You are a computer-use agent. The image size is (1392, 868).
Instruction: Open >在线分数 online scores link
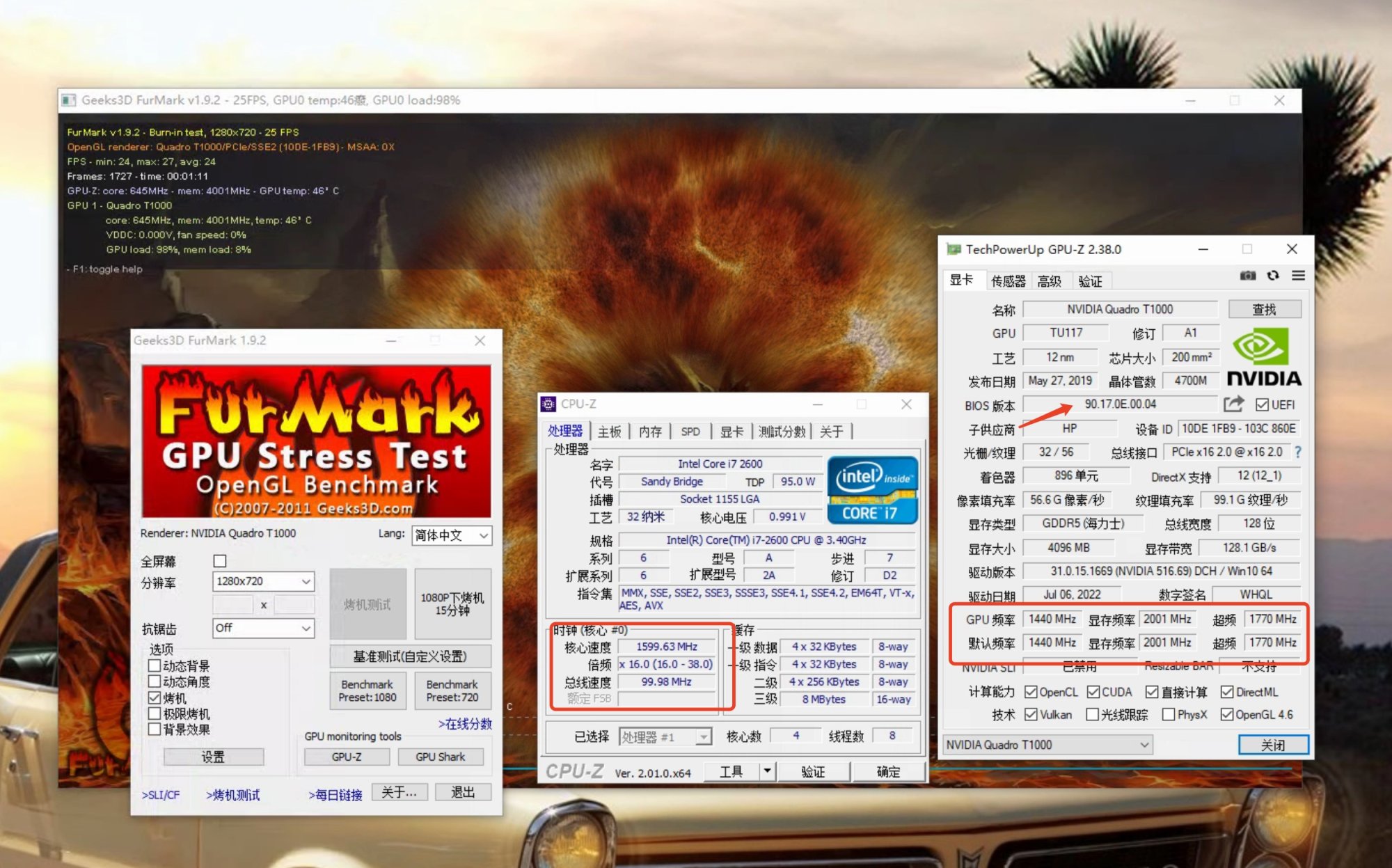[465, 724]
